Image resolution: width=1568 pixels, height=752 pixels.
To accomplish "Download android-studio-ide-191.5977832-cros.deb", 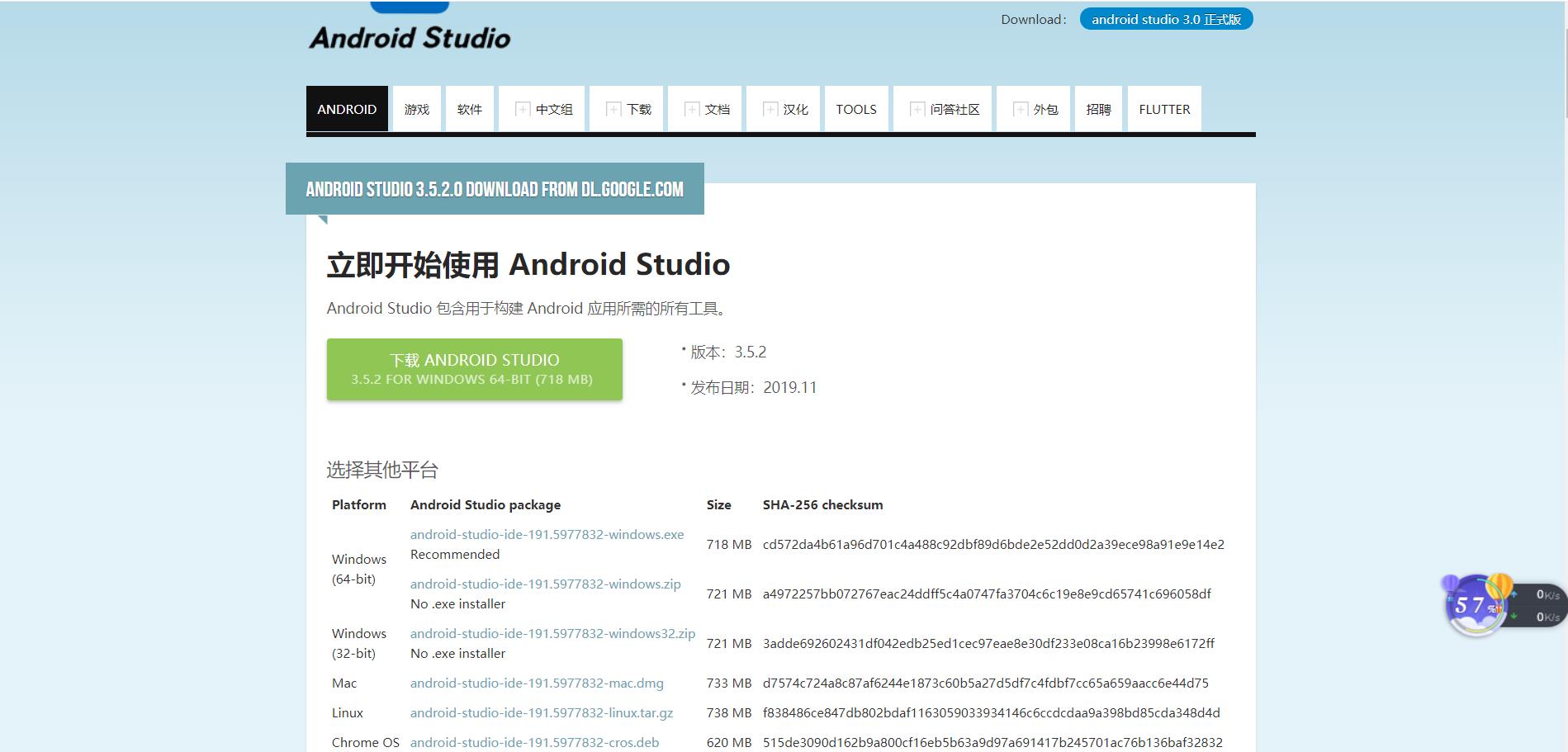I will tap(534, 742).
